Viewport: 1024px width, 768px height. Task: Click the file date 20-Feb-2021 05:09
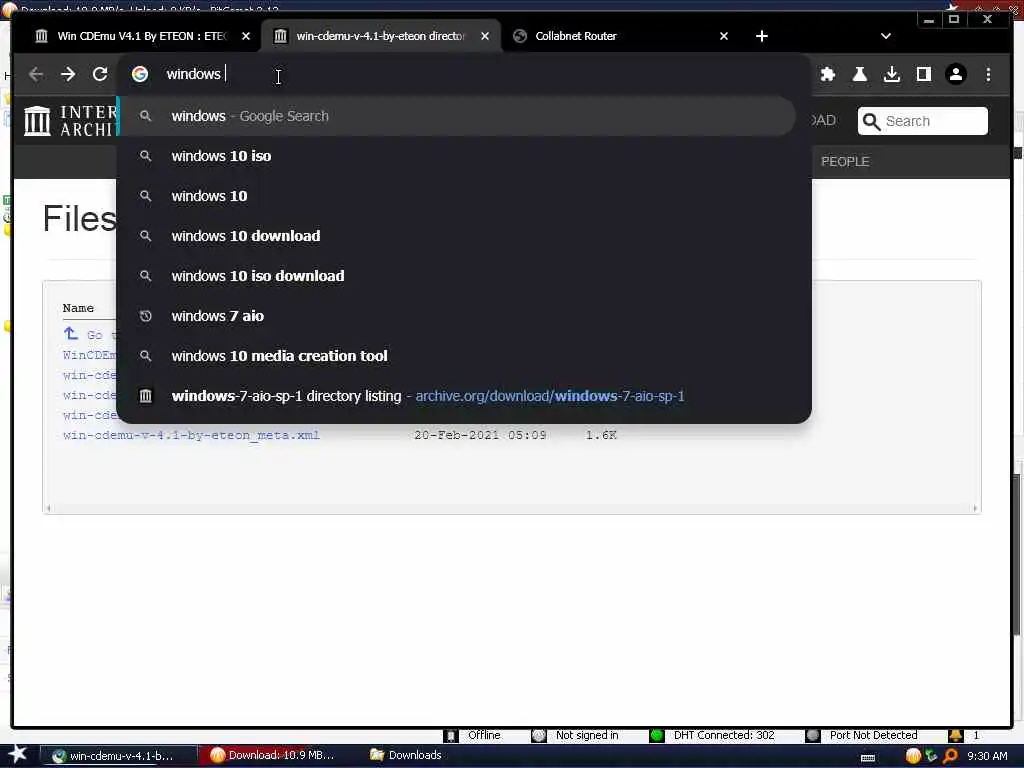point(480,435)
